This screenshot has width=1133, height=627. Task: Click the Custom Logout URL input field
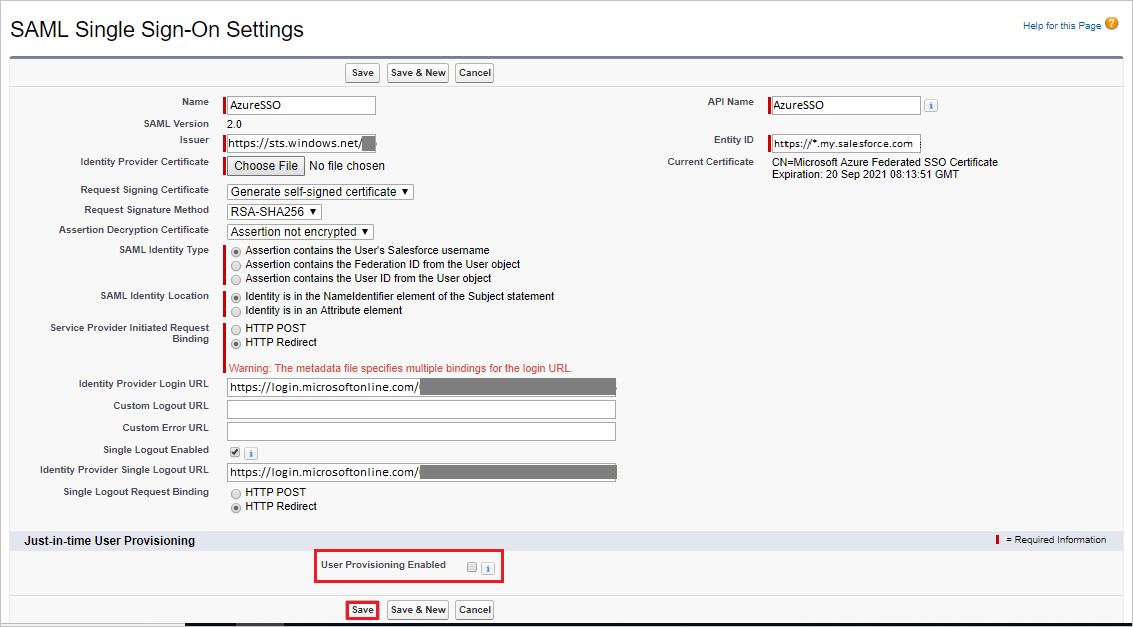click(x=420, y=409)
